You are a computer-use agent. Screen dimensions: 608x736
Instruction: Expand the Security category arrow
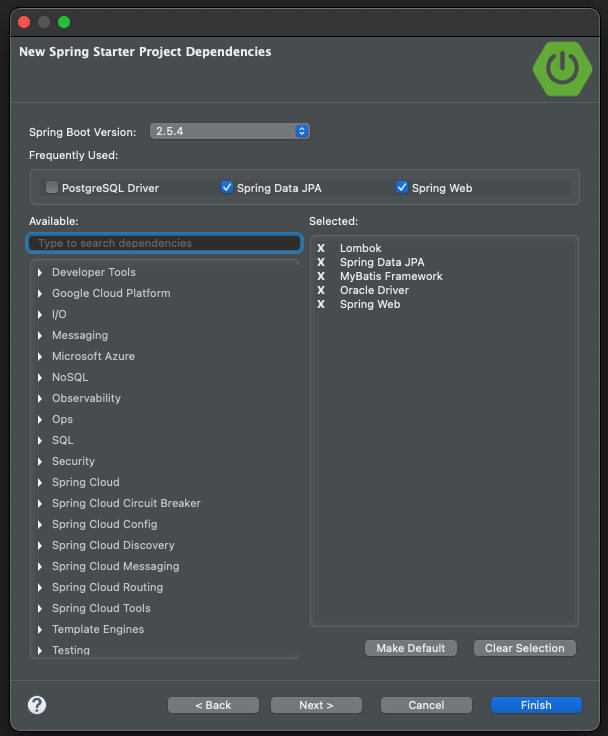pyautogui.click(x=40, y=461)
